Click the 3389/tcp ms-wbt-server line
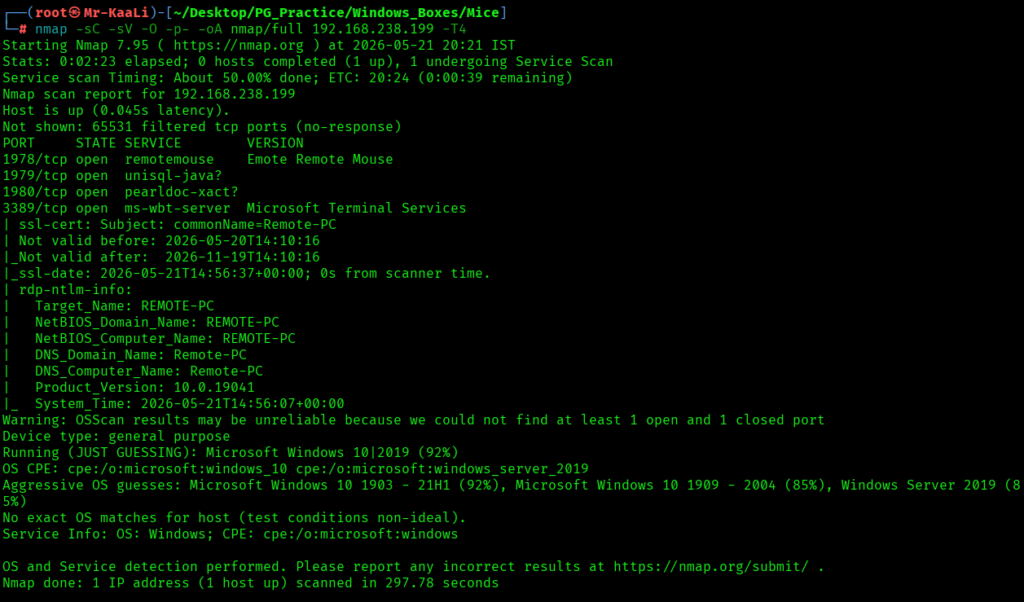Image resolution: width=1024 pixels, height=602 pixels. [234, 208]
